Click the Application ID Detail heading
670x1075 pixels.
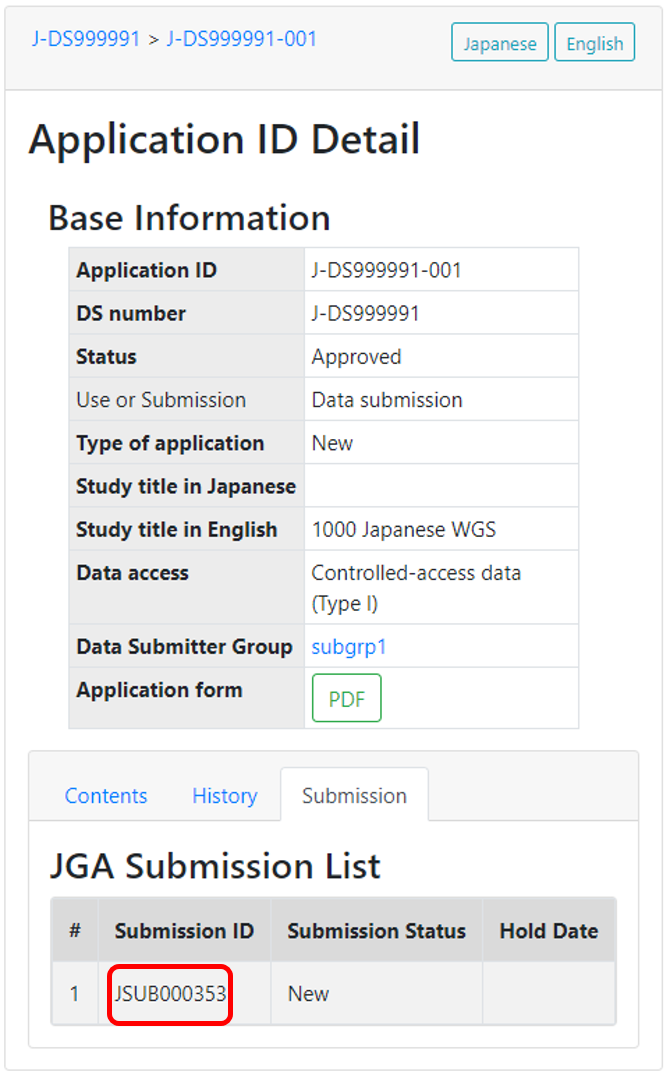224,140
